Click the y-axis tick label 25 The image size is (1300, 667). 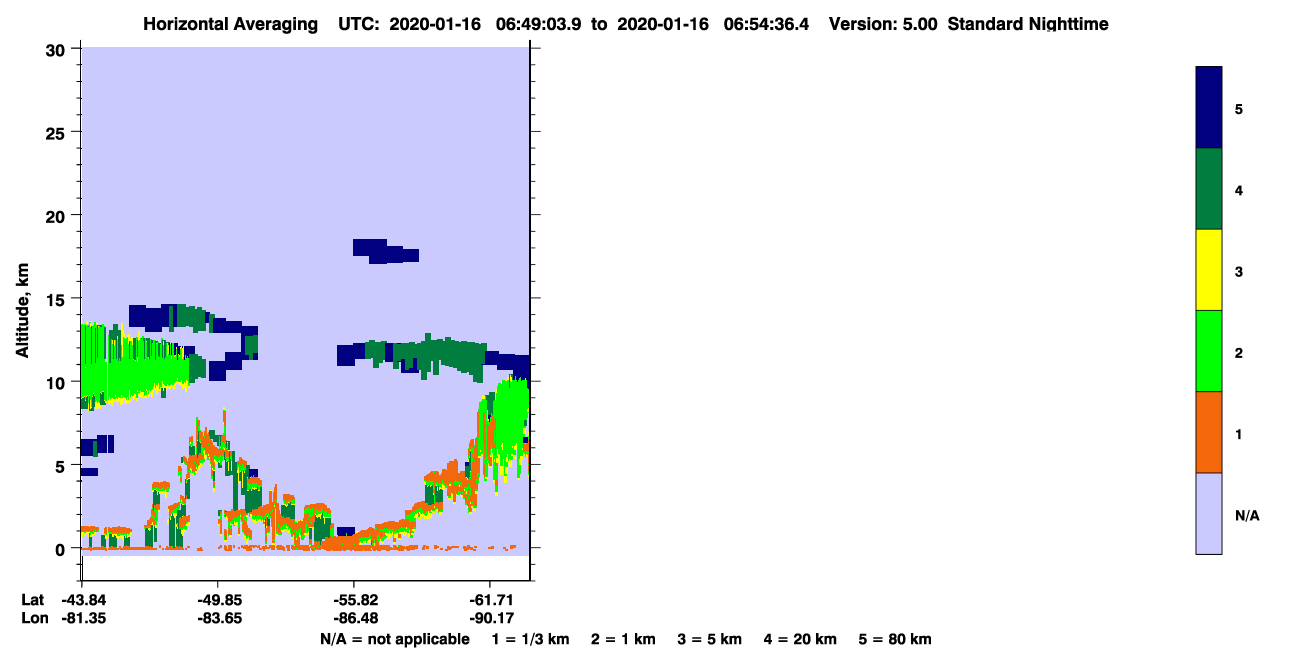(58, 132)
